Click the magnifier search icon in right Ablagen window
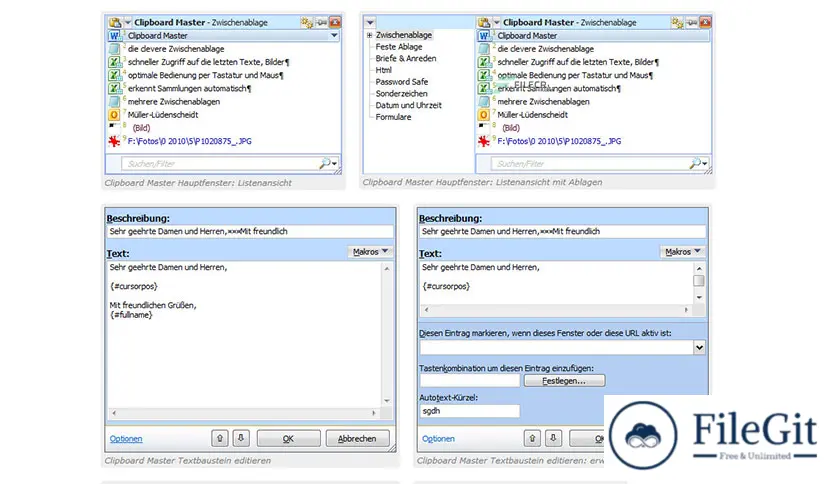Viewport: 836px width, 484px height. pyautogui.click(x=695, y=164)
